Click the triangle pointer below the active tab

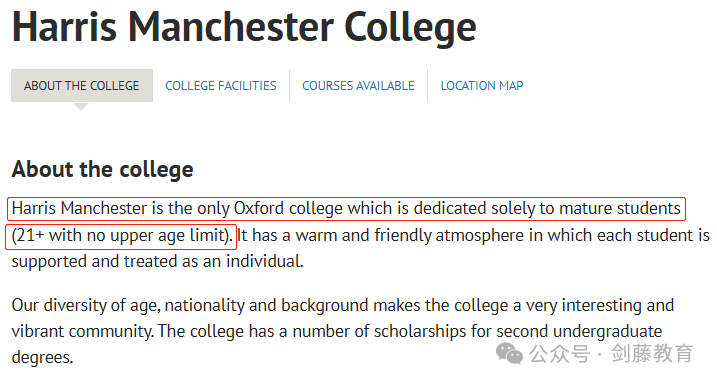pyautogui.click(x=81, y=106)
